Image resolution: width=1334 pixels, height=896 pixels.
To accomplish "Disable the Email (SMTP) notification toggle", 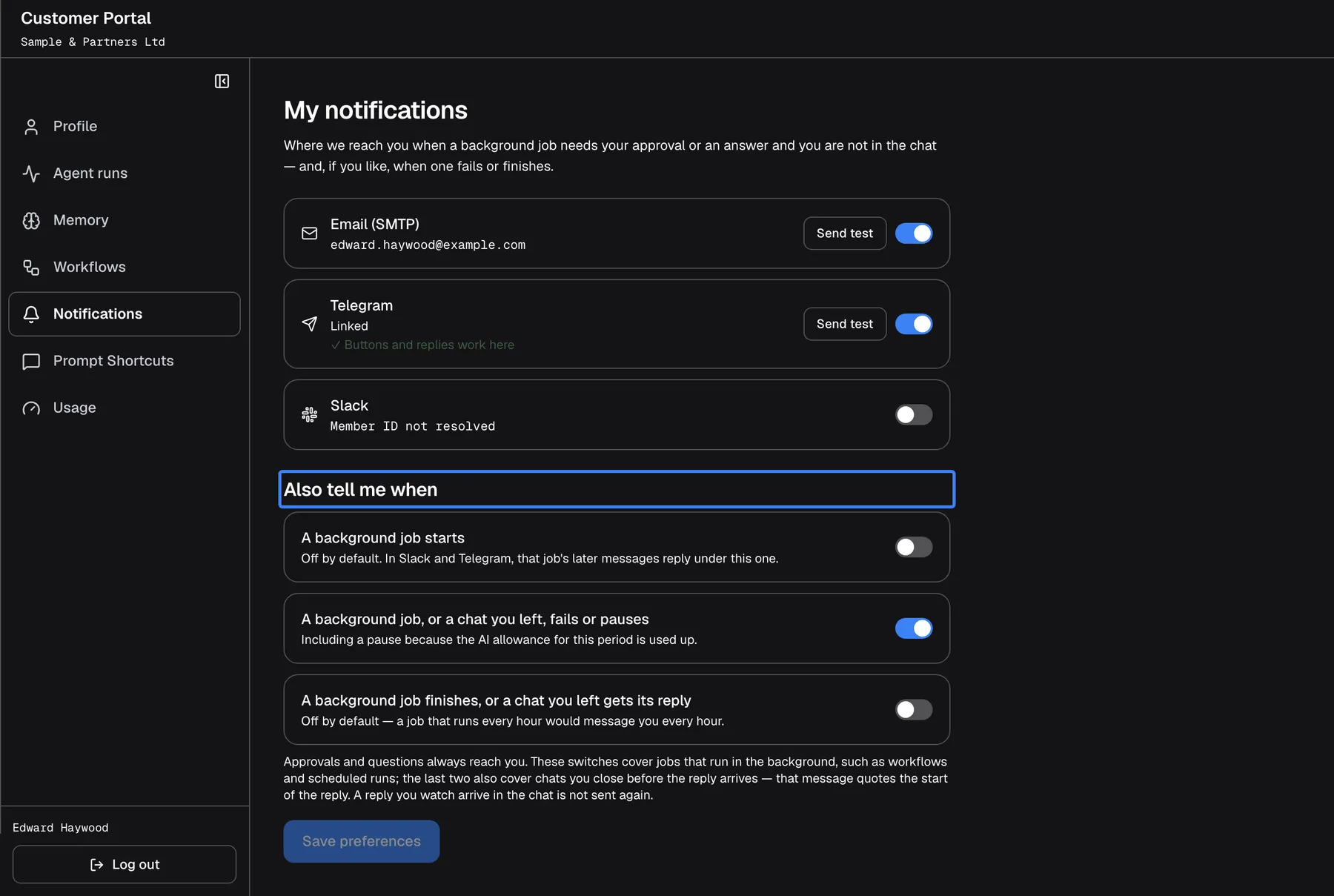I will point(914,233).
